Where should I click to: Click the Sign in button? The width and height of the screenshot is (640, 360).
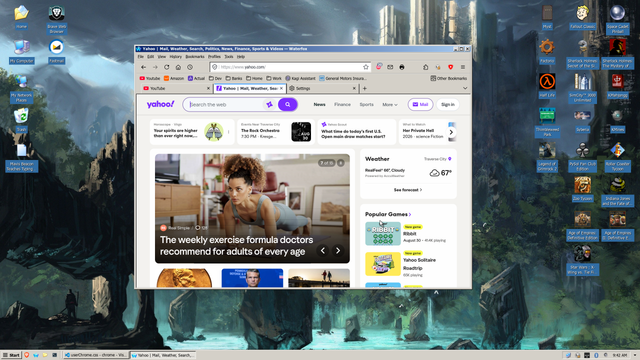pos(448,104)
